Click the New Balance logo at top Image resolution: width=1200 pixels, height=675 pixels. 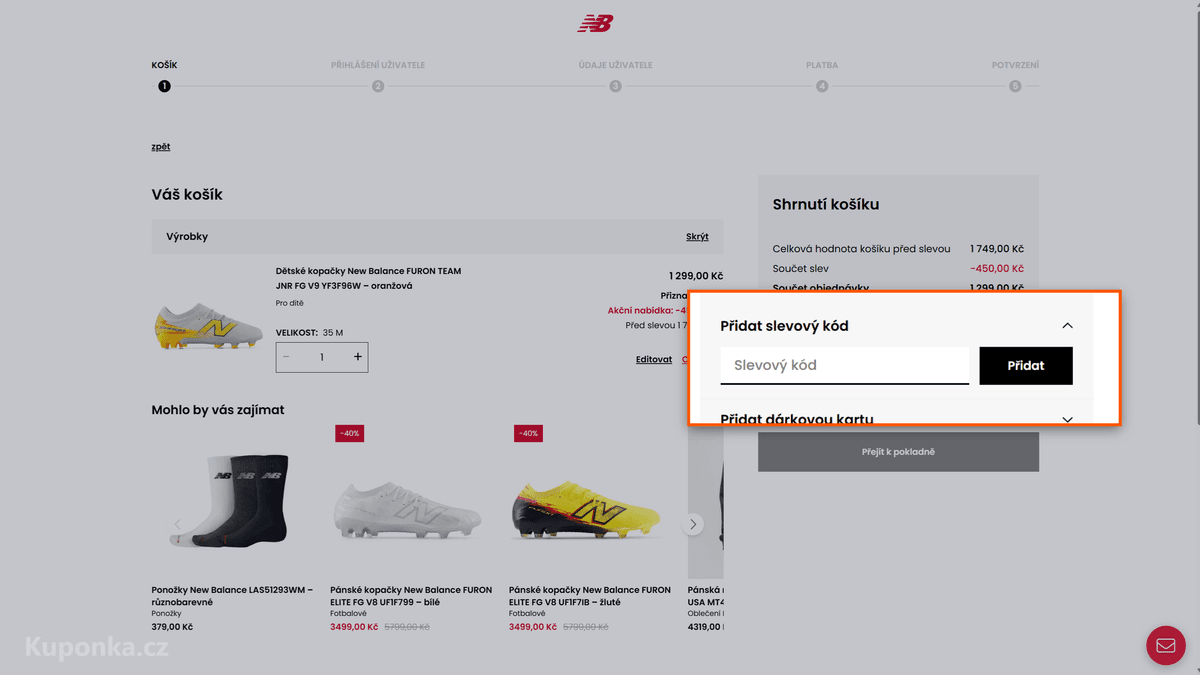[595, 23]
